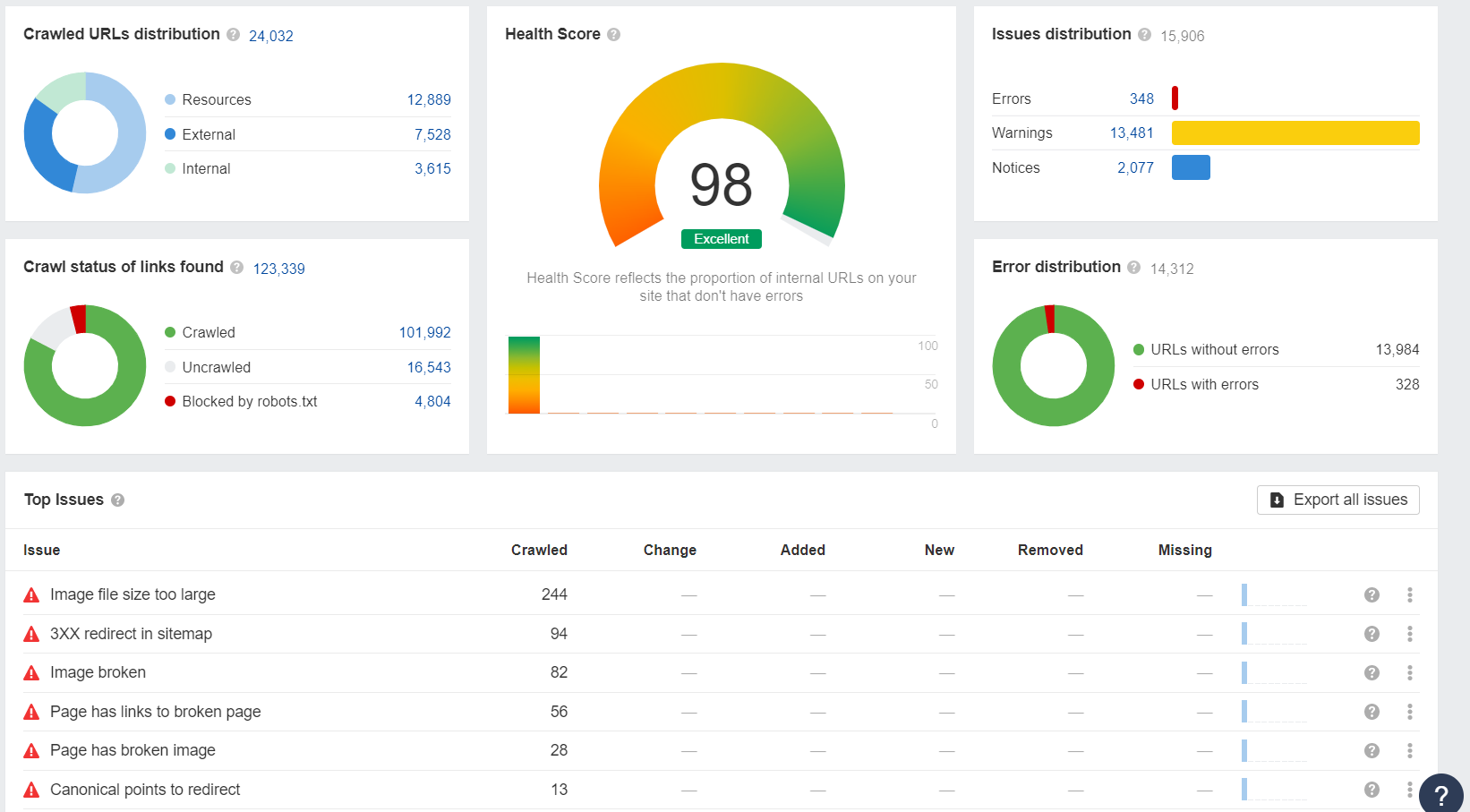Click the Health Score history bar
Screen dimensions: 1470x812
point(524,375)
